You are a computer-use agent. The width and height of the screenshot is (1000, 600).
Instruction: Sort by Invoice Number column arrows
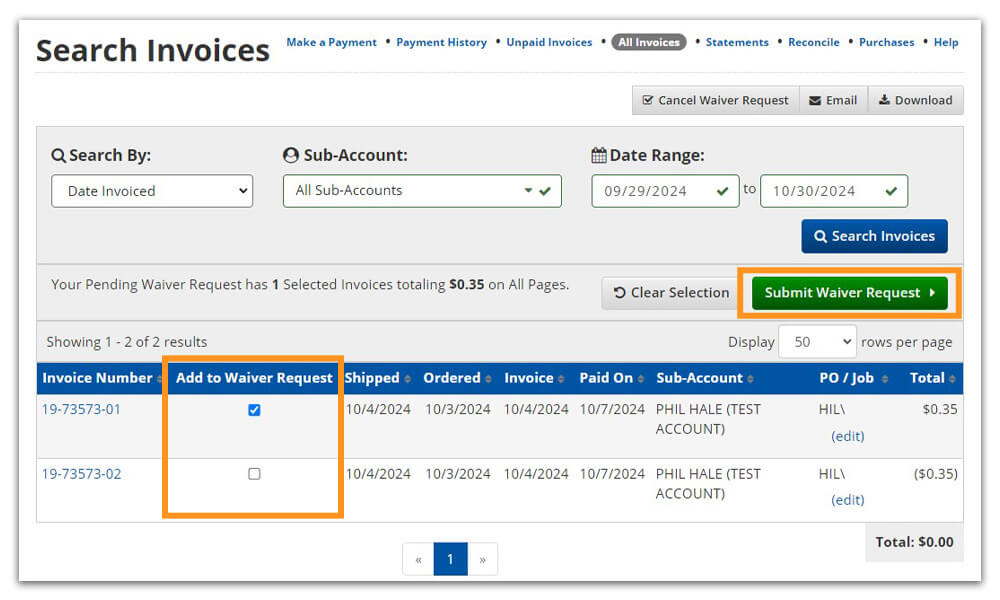[x=160, y=379]
